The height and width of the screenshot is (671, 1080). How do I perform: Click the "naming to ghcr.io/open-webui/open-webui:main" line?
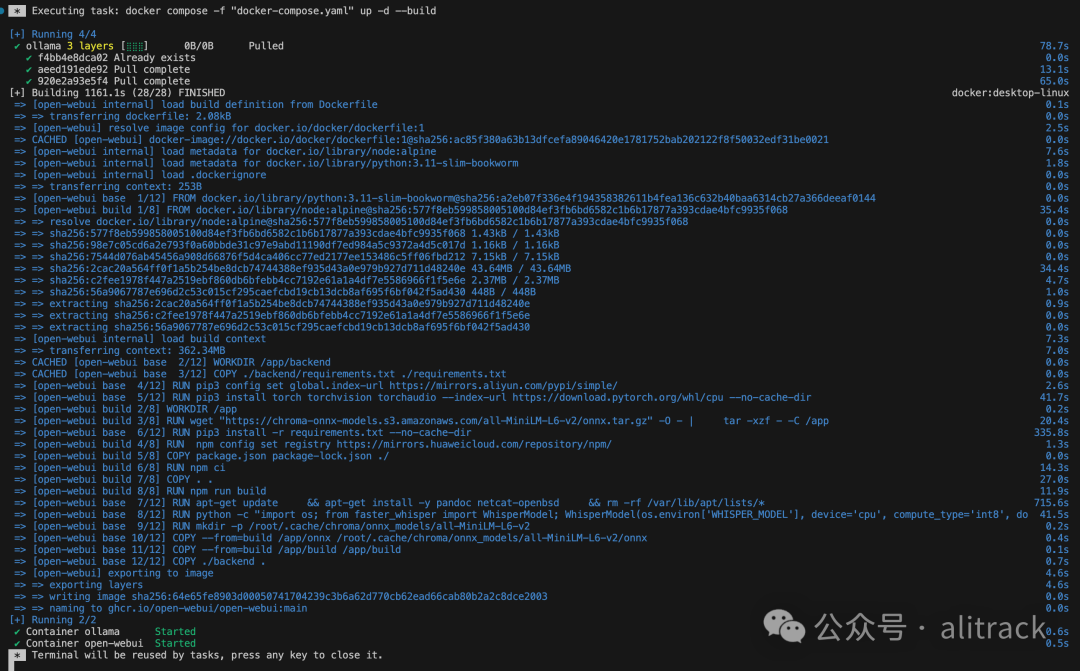point(160,608)
